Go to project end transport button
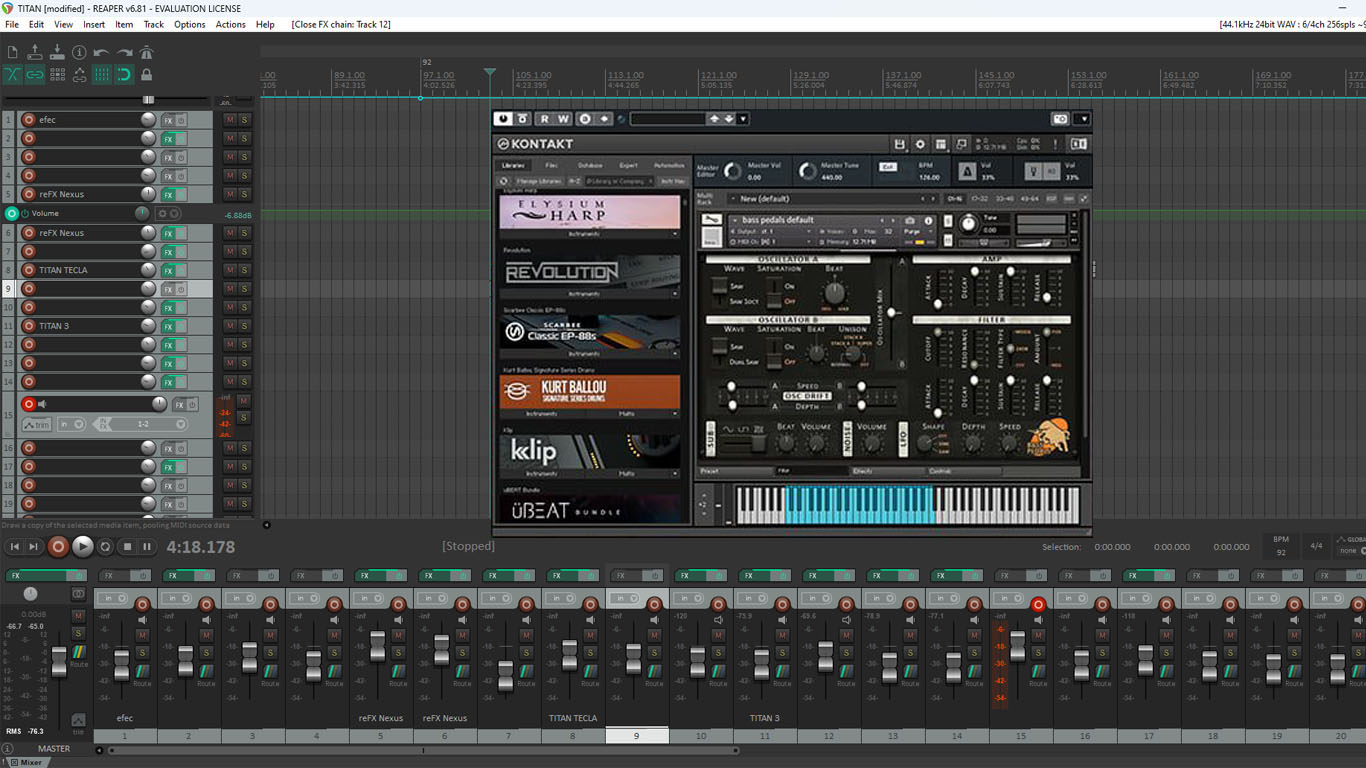The height and width of the screenshot is (768, 1366). 33,547
